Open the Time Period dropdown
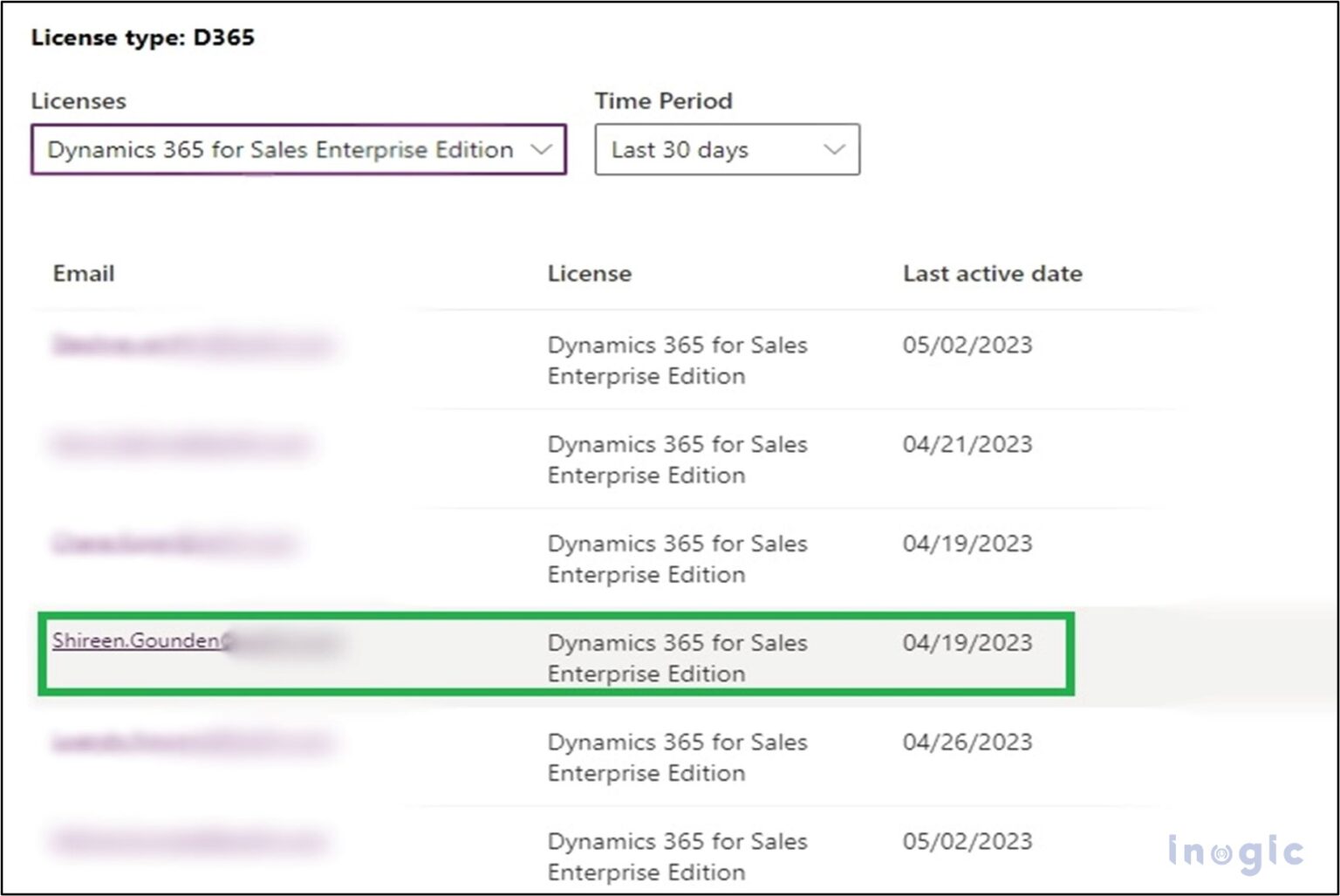 (727, 149)
